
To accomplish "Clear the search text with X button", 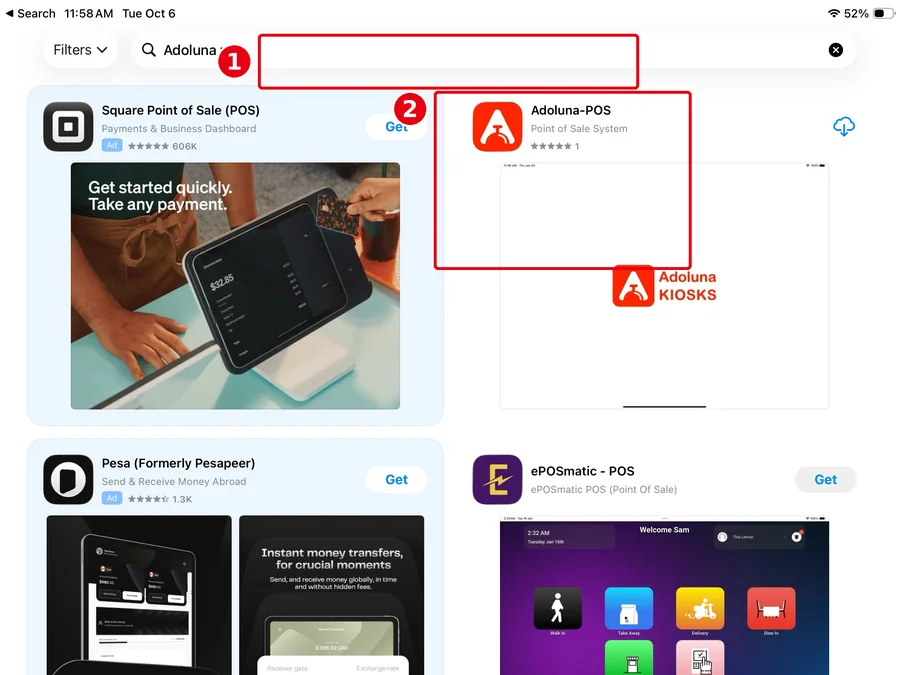I will tap(836, 50).
